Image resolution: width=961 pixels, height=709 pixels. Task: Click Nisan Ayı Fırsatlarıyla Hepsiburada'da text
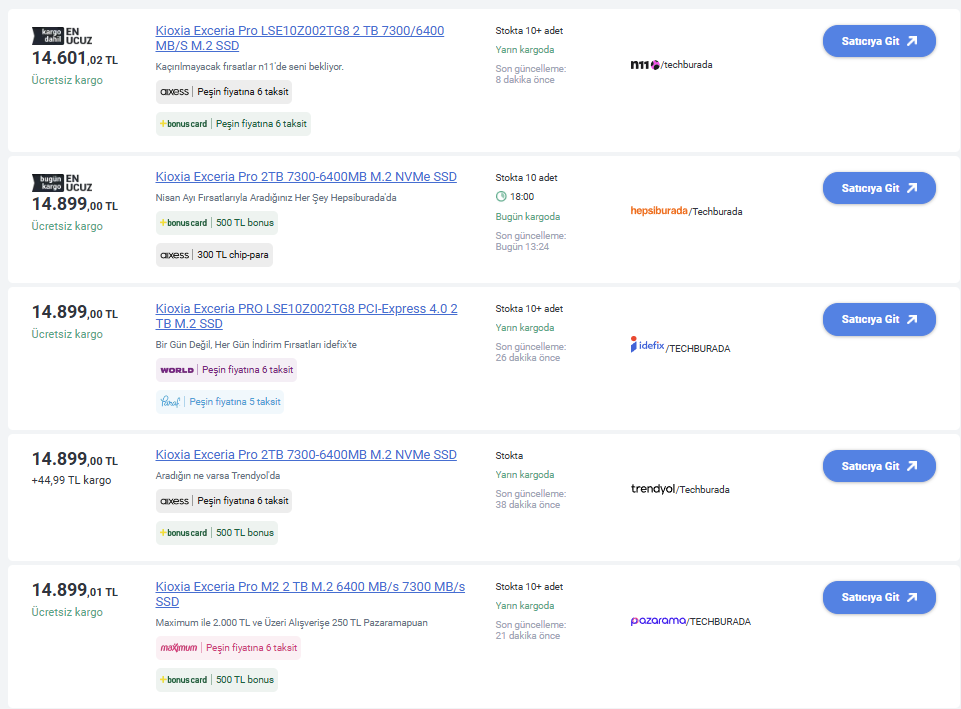(276, 198)
